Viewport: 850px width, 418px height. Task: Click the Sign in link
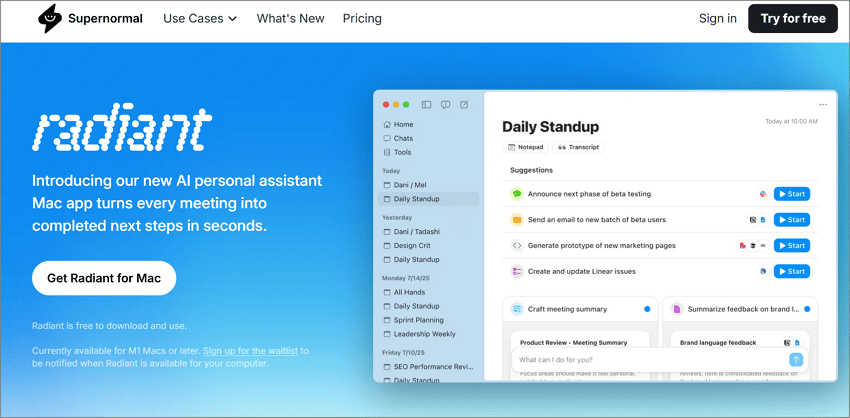pos(718,18)
